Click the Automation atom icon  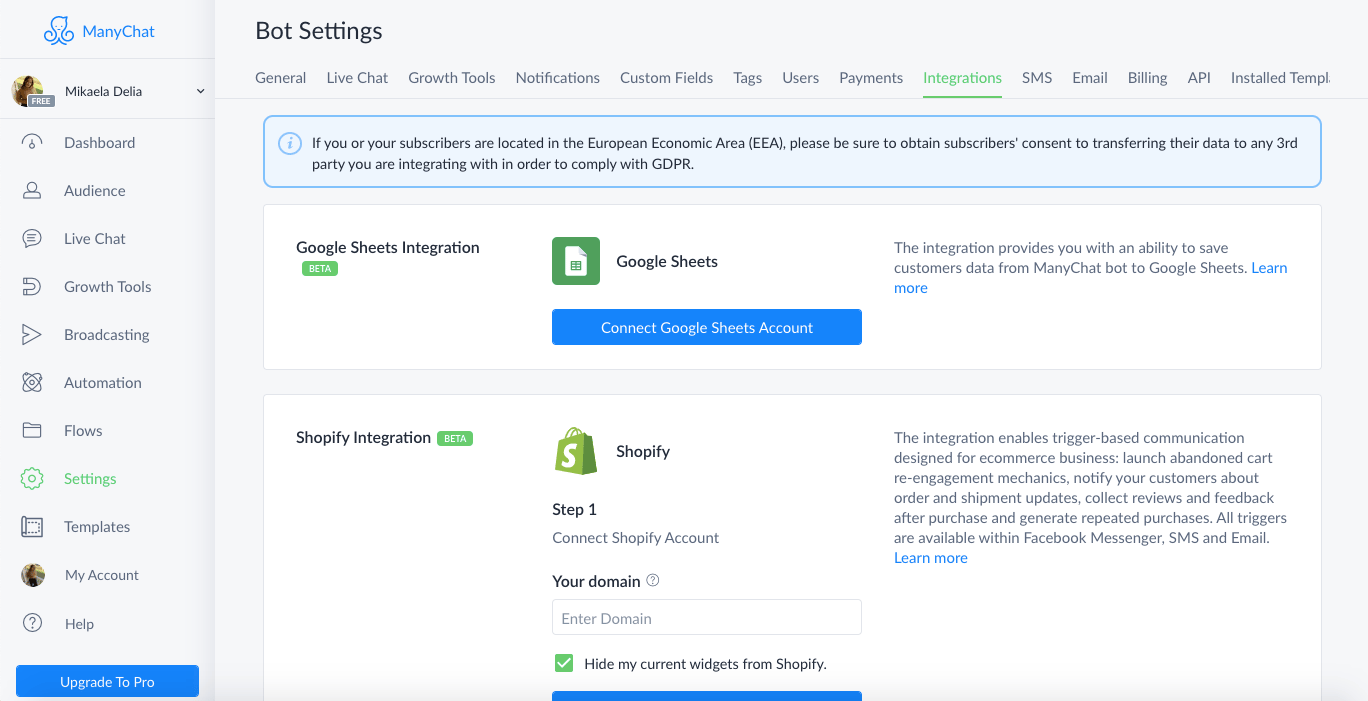coord(32,383)
